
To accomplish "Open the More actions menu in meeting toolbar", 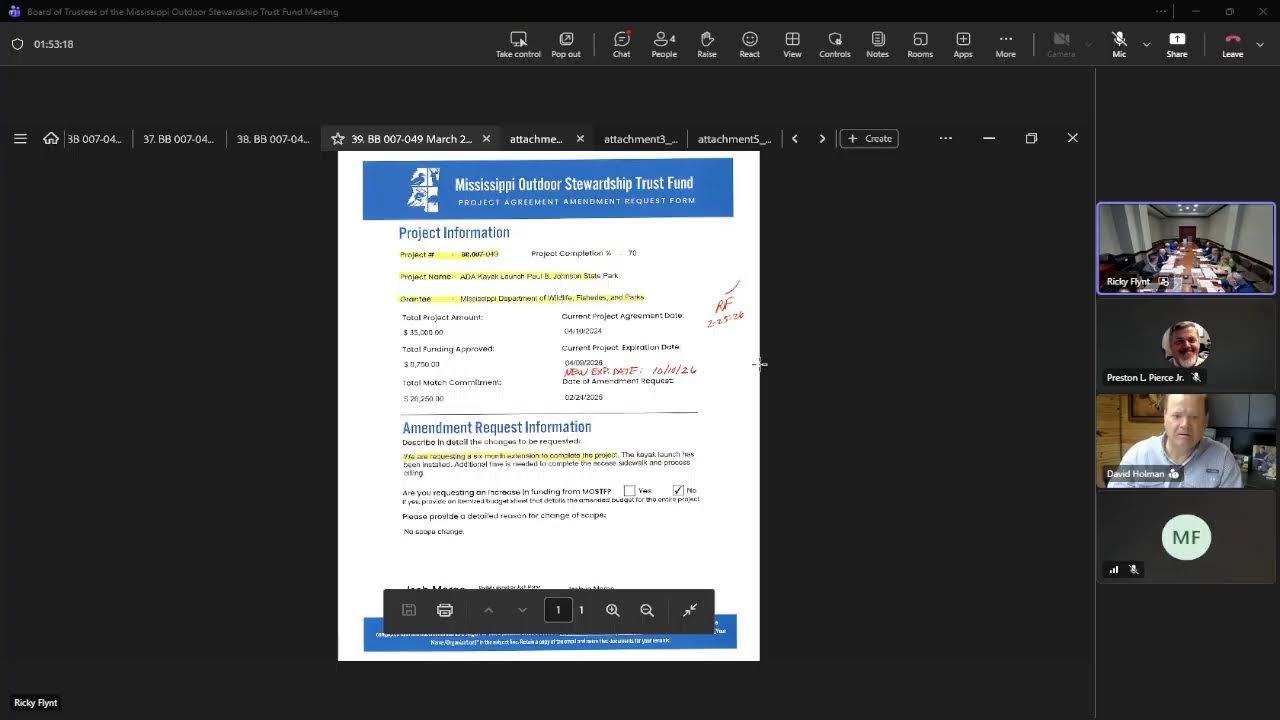I will pos(1005,44).
